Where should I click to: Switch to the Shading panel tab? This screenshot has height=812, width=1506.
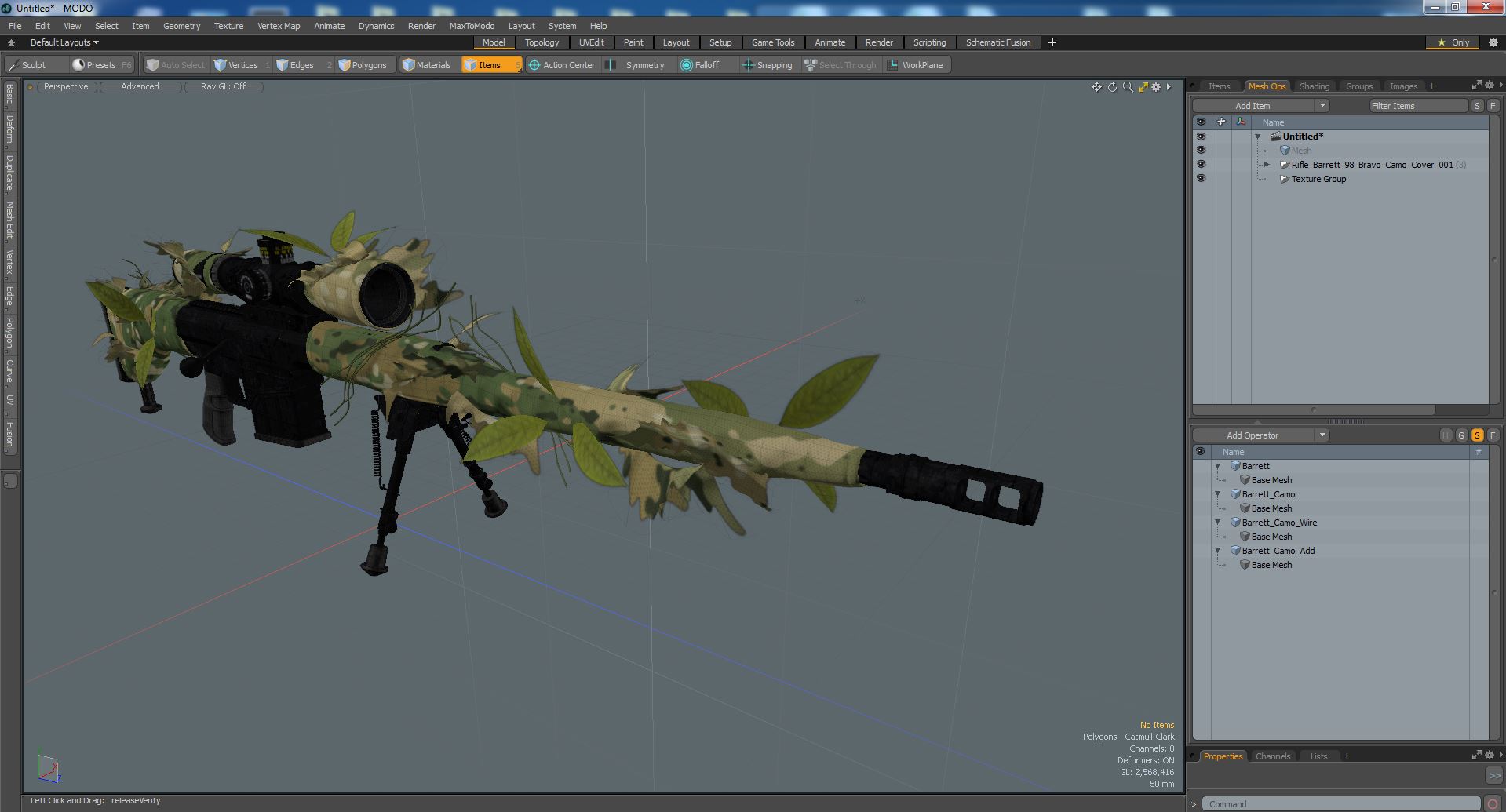click(x=1314, y=86)
